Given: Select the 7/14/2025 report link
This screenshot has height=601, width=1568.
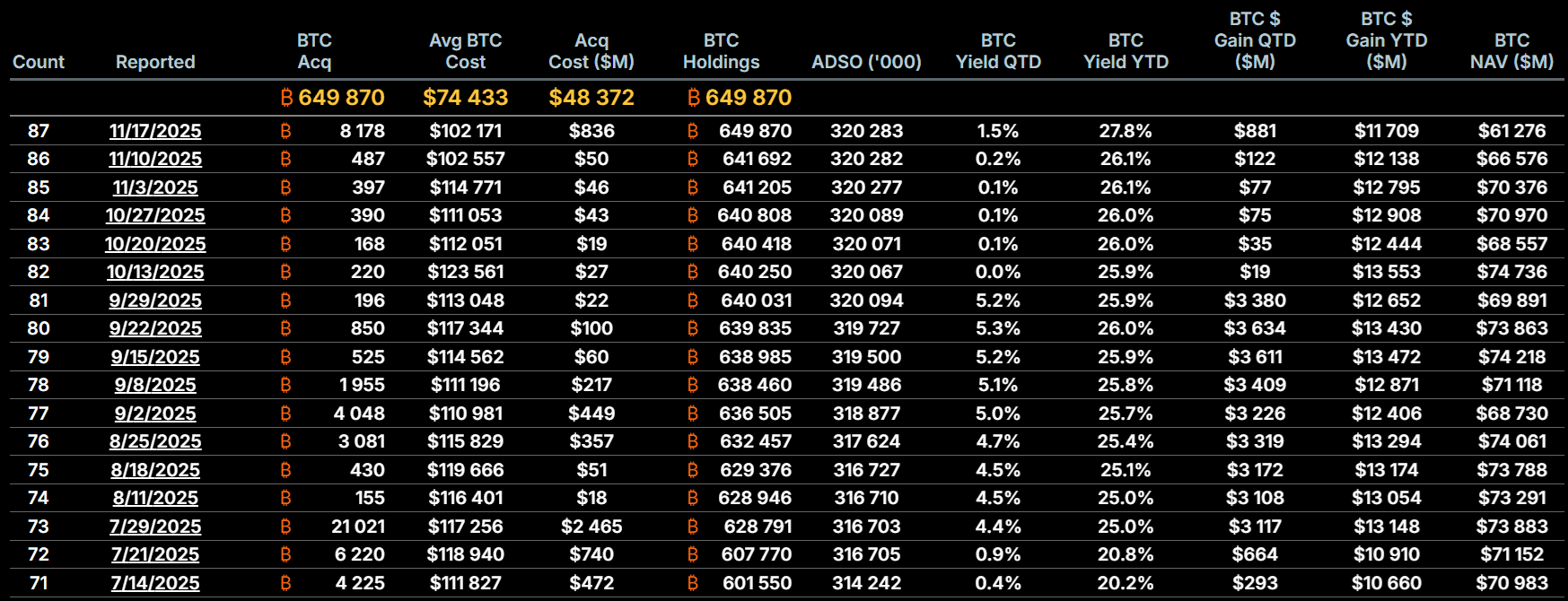Looking at the screenshot, I should (155, 583).
